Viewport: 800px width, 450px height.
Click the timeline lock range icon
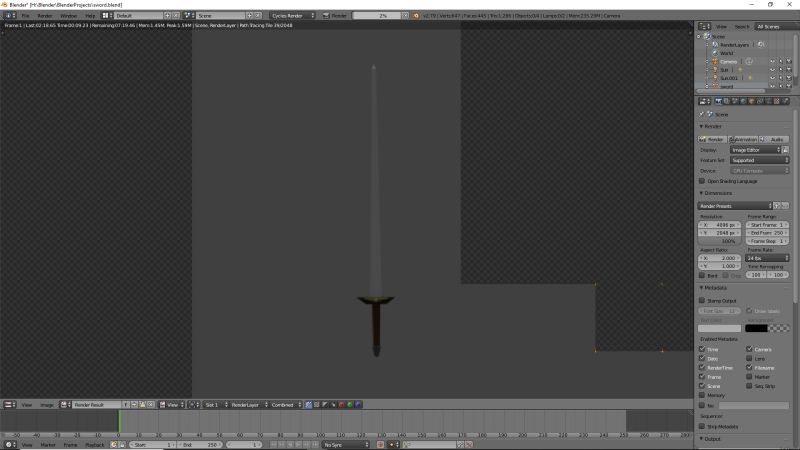pyautogui.click(x=122, y=445)
